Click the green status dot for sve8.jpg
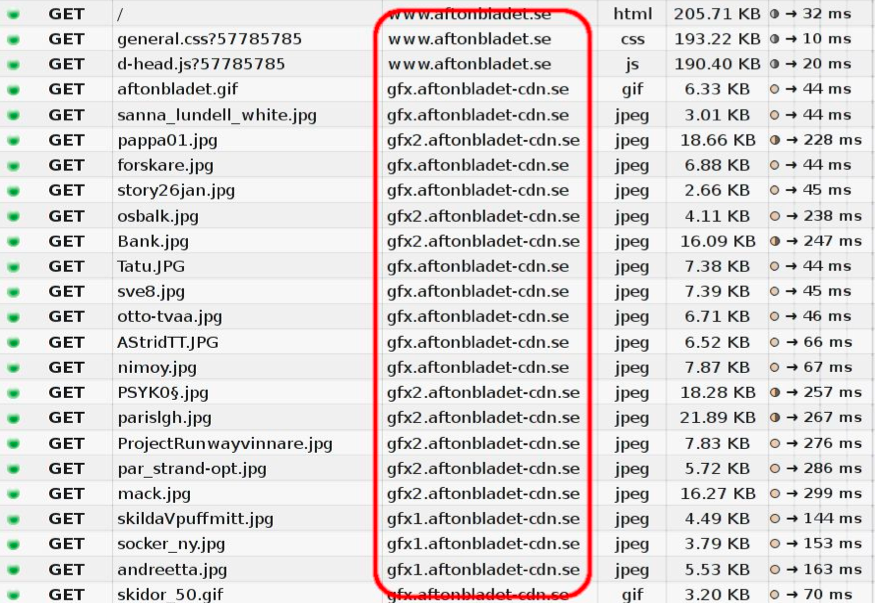The image size is (875, 603). pos(13,292)
